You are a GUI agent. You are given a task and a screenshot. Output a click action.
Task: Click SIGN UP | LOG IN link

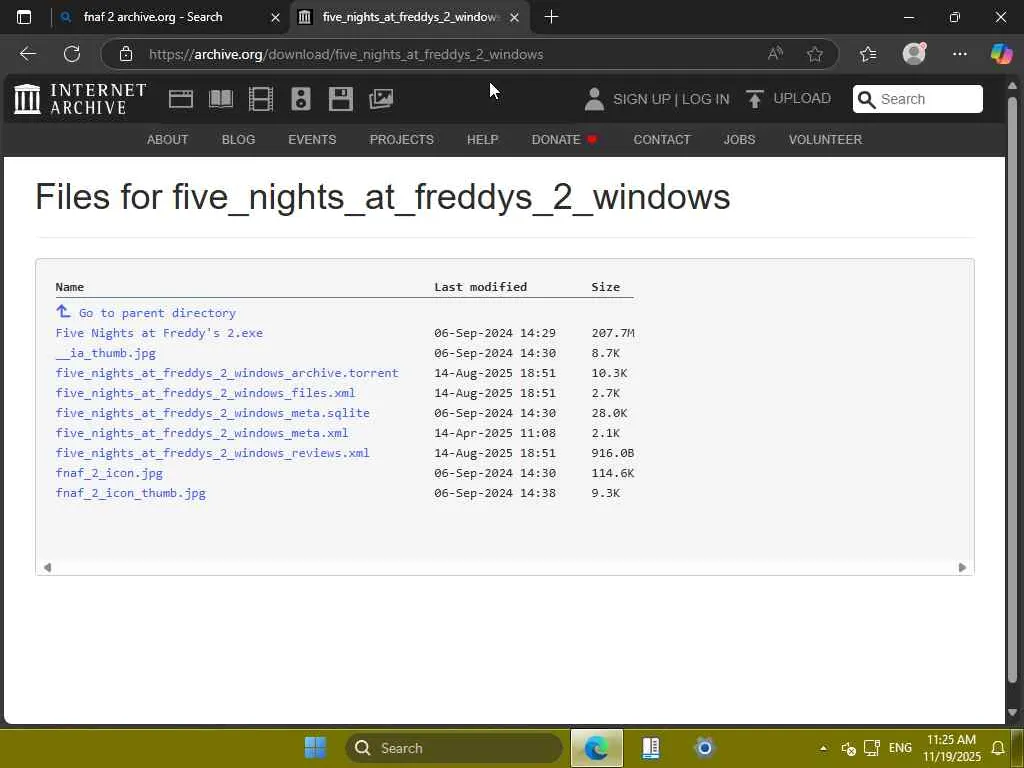(671, 99)
